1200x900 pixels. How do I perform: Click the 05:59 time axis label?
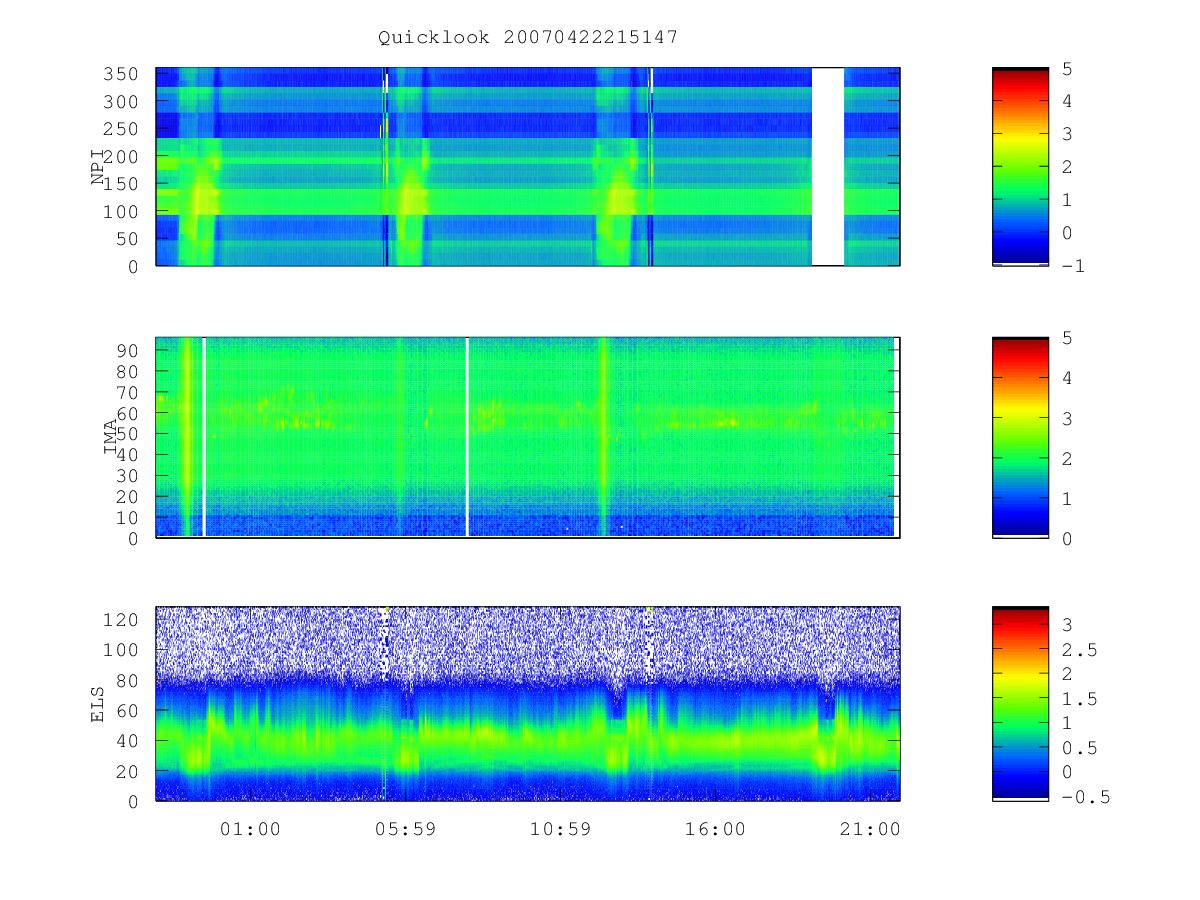click(405, 829)
